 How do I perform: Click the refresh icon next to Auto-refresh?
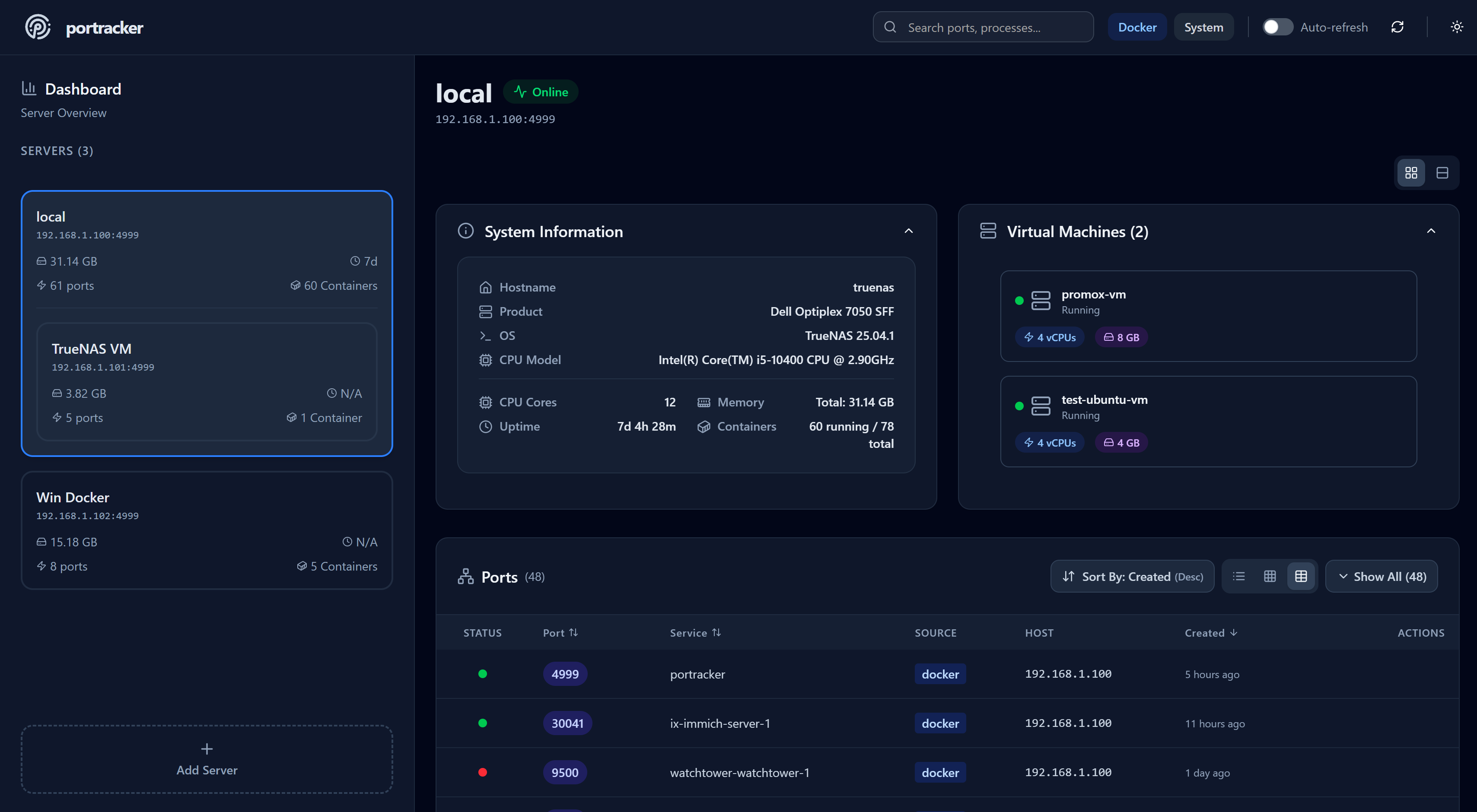tap(1397, 27)
